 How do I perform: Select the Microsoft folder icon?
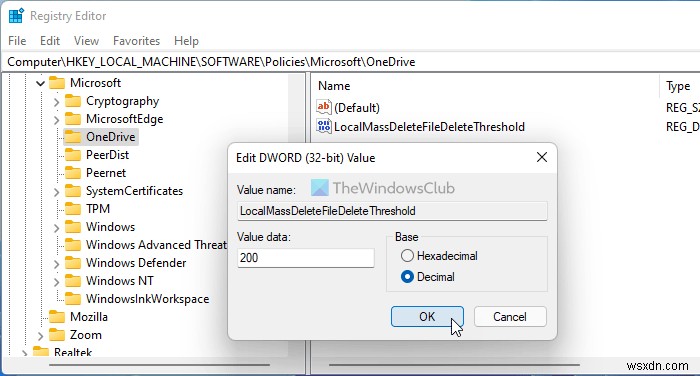[x=57, y=83]
